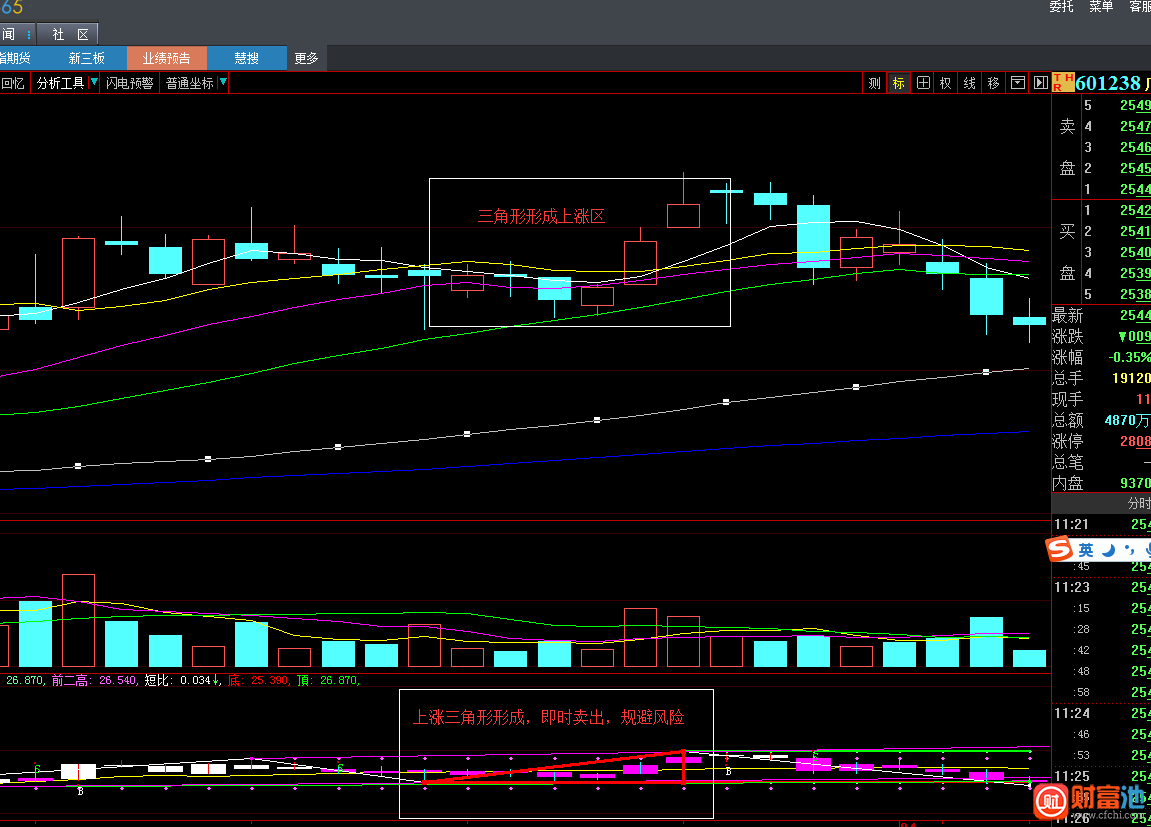Expand the 分析工具 dropdown arrow
This screenshot has width=1151, height=827.
(x=94, y=82)
